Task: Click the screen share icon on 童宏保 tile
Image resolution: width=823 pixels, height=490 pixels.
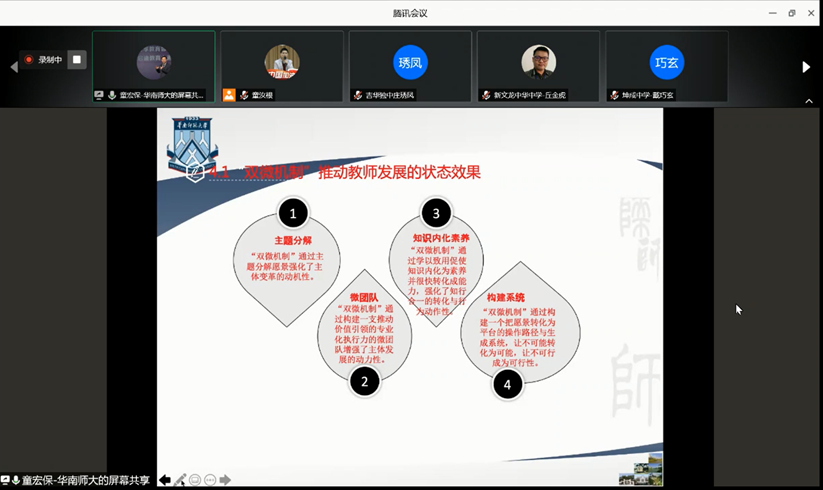Action: [99, 95]
